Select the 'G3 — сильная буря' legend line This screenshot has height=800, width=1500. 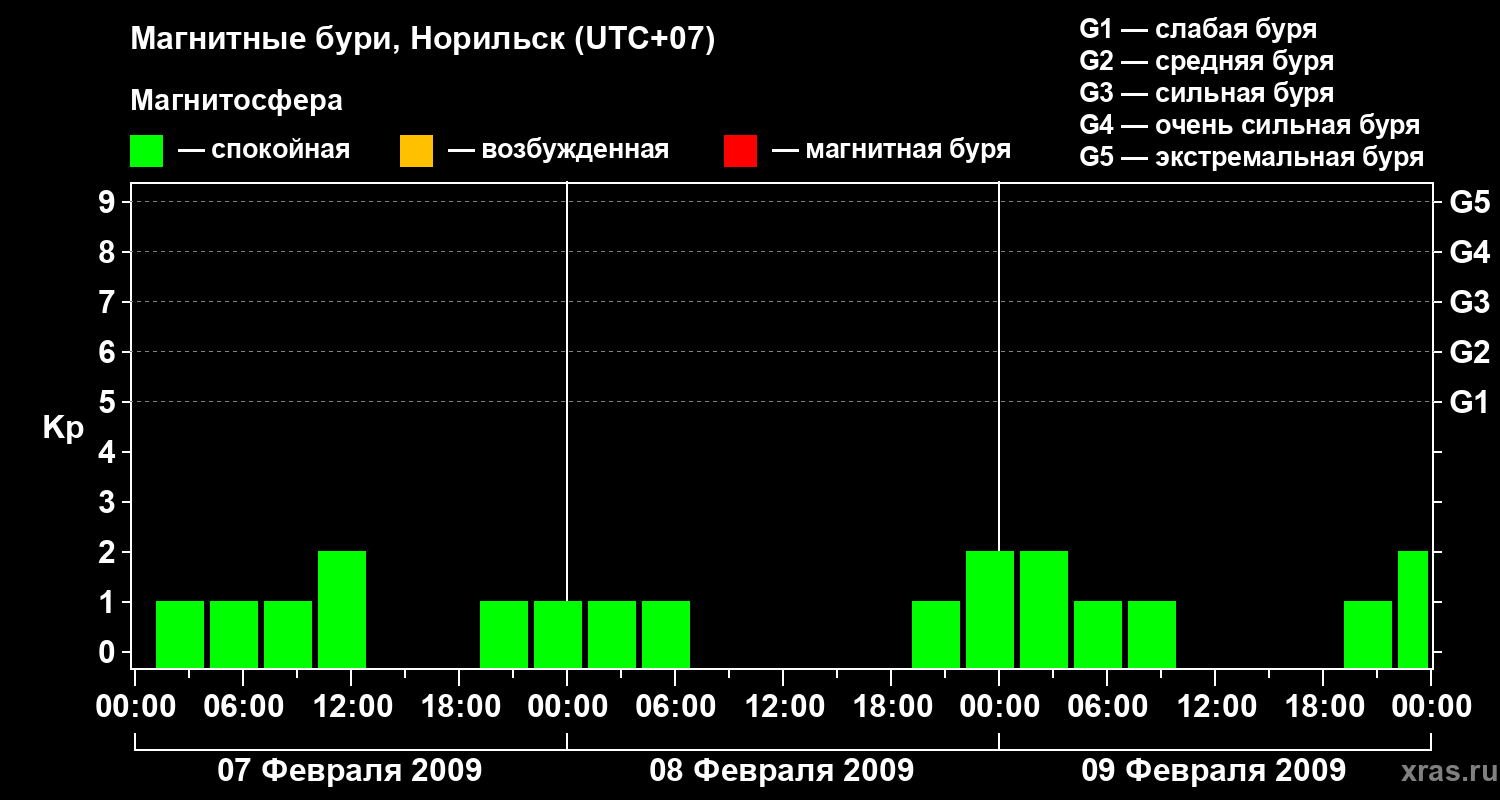[1207, 93]
